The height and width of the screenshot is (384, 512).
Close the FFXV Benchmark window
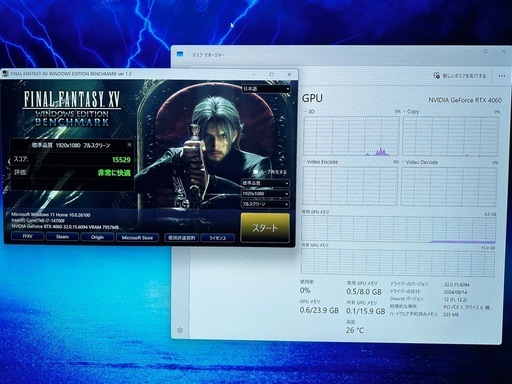pyautogui.click(x=289, y=74)
